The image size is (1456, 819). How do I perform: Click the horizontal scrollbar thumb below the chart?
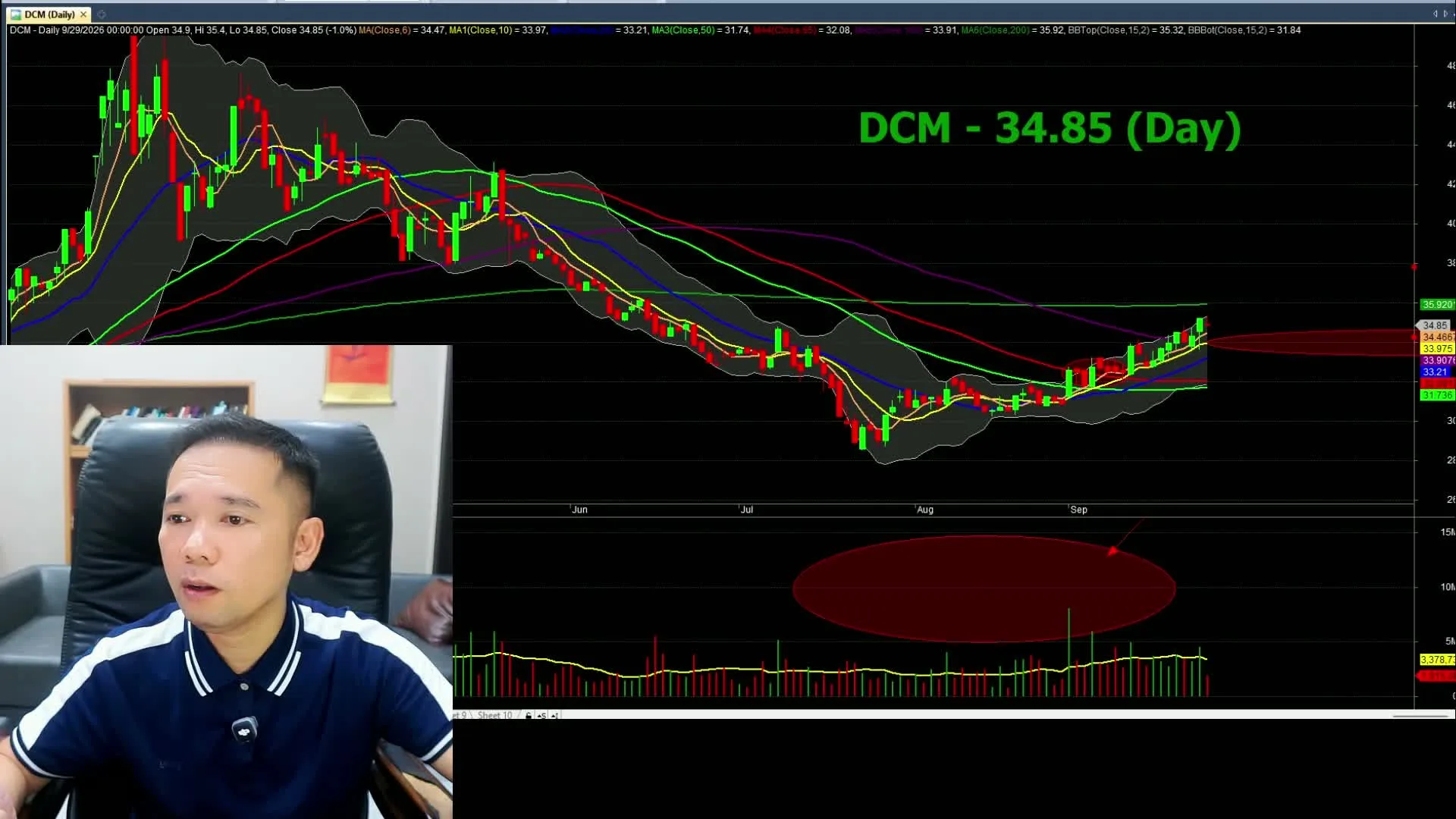(1421, 716)
